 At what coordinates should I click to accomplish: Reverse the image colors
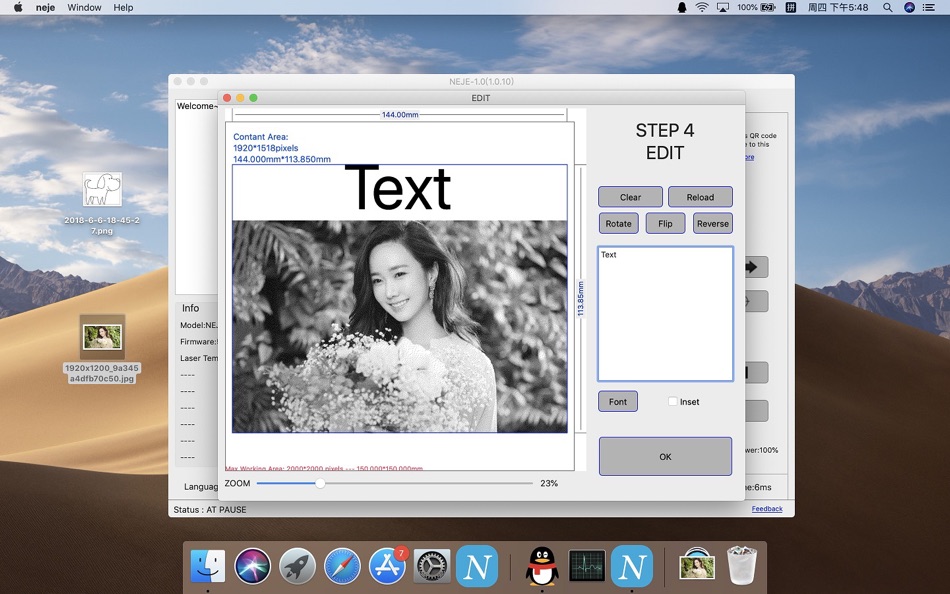712,224
